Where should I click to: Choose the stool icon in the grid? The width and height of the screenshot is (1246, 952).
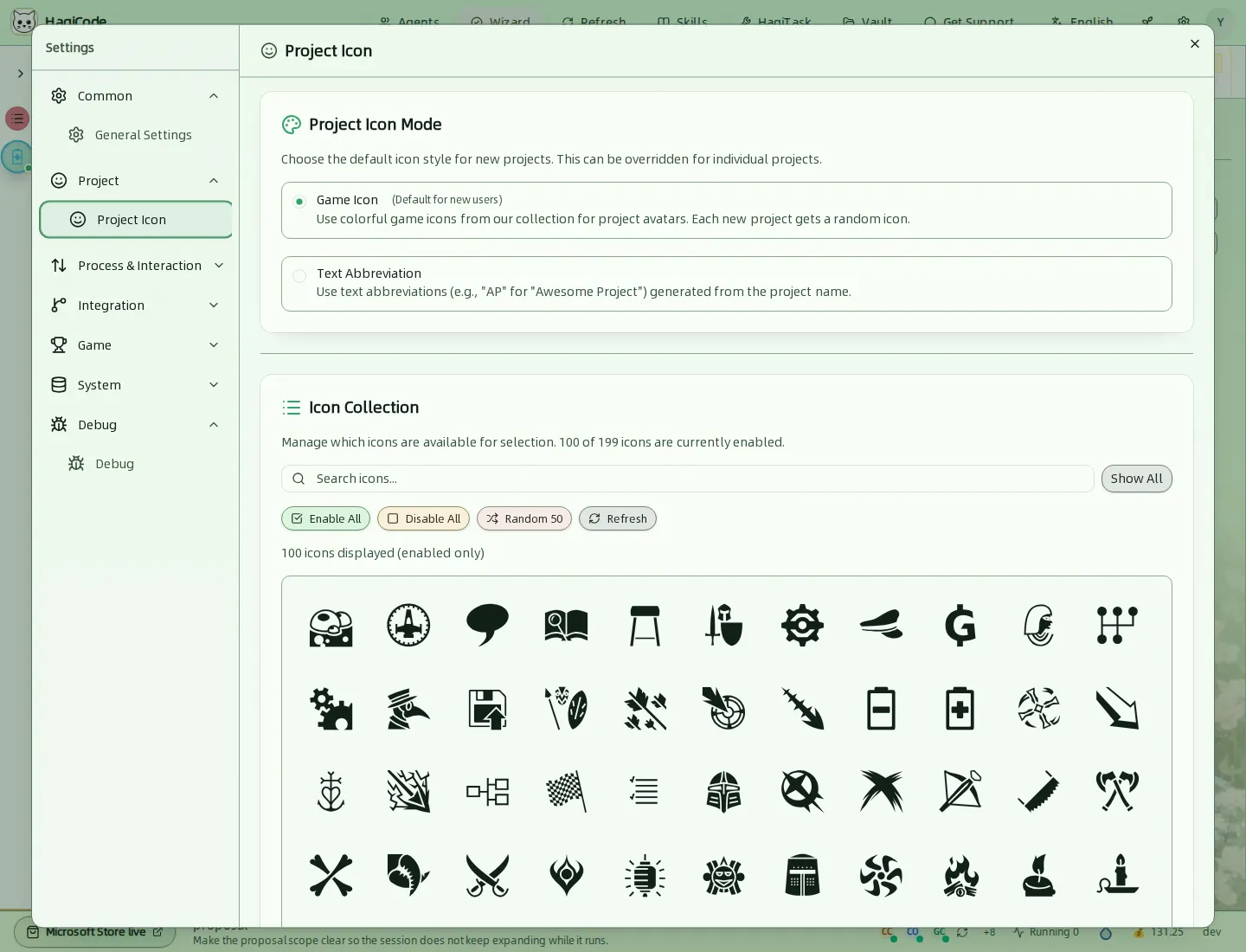pyautogui.click(x=645, y=625)
